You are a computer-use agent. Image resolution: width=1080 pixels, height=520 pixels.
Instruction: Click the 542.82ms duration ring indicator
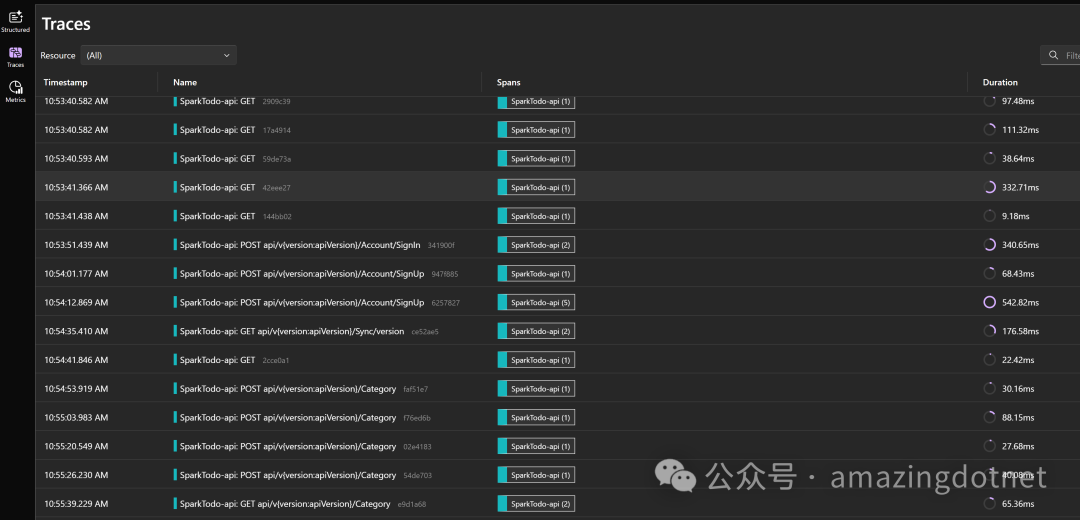click(990, 302)
